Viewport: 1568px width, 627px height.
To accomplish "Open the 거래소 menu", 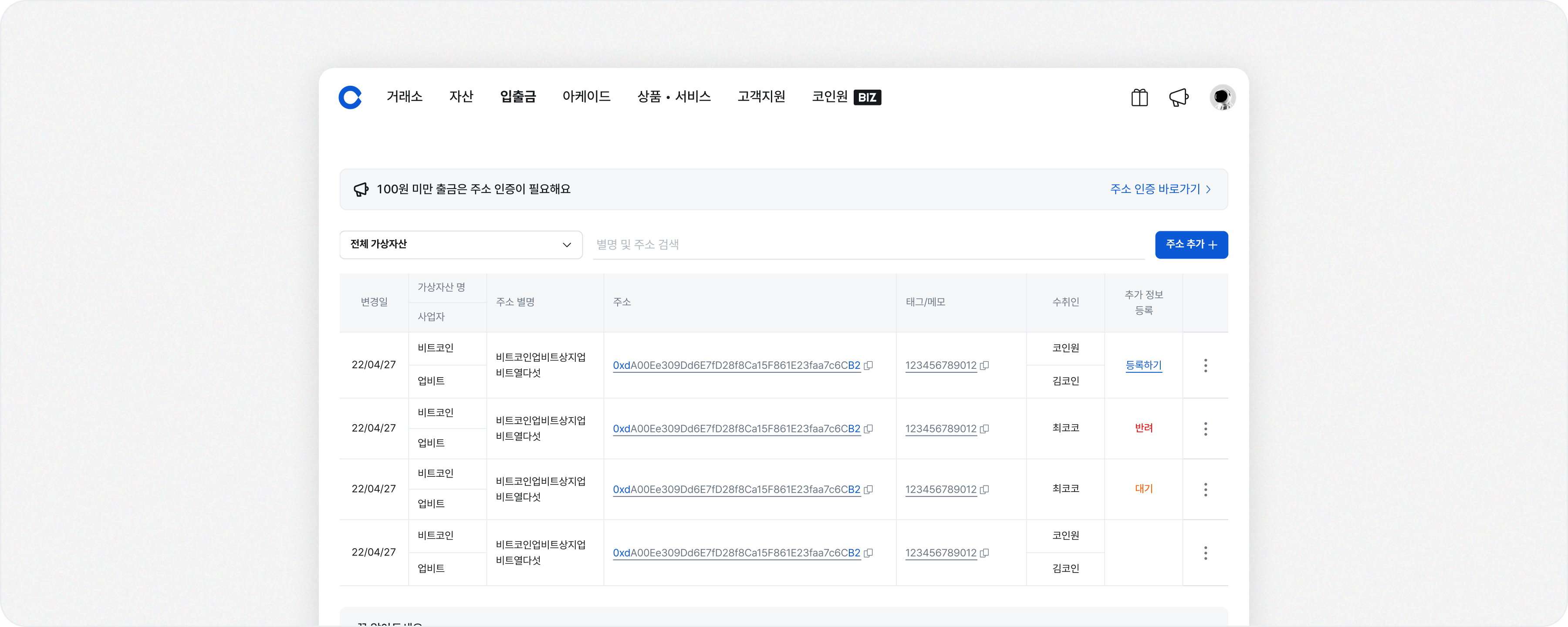I will 404,97.
